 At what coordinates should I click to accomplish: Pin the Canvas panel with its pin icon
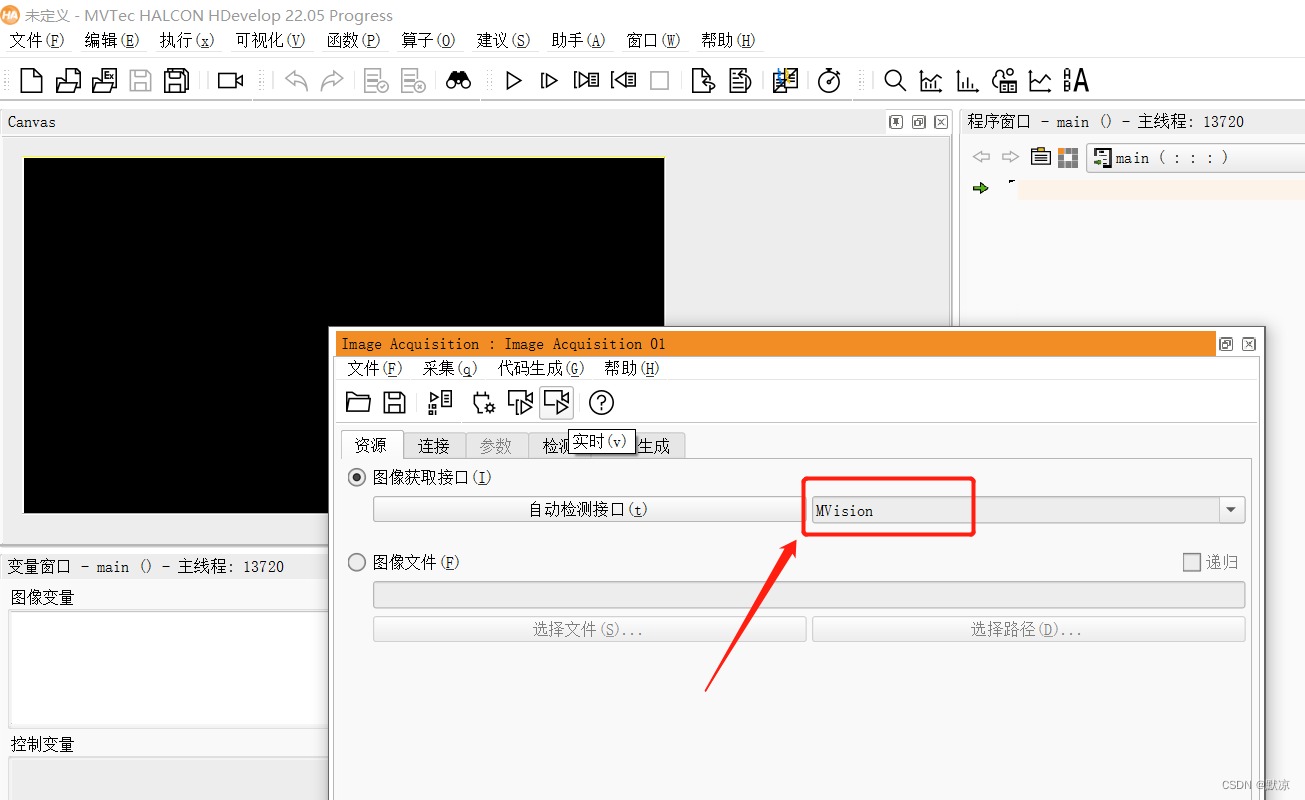tap(896, 122)
